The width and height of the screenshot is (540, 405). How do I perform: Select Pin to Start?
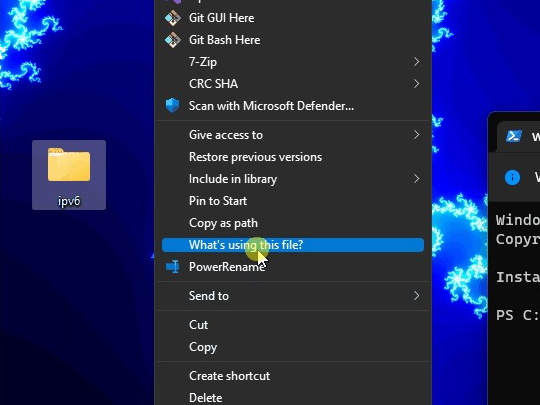pos(293,201)
